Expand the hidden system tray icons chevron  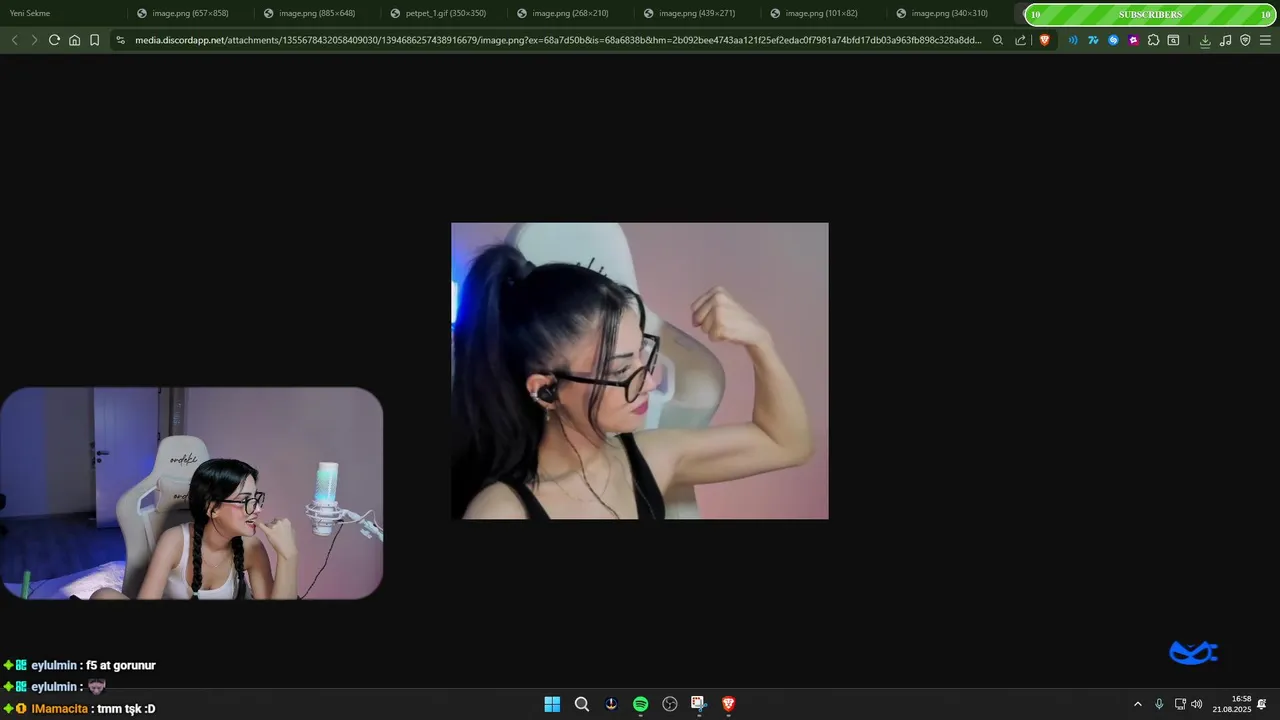[1137, 704]
